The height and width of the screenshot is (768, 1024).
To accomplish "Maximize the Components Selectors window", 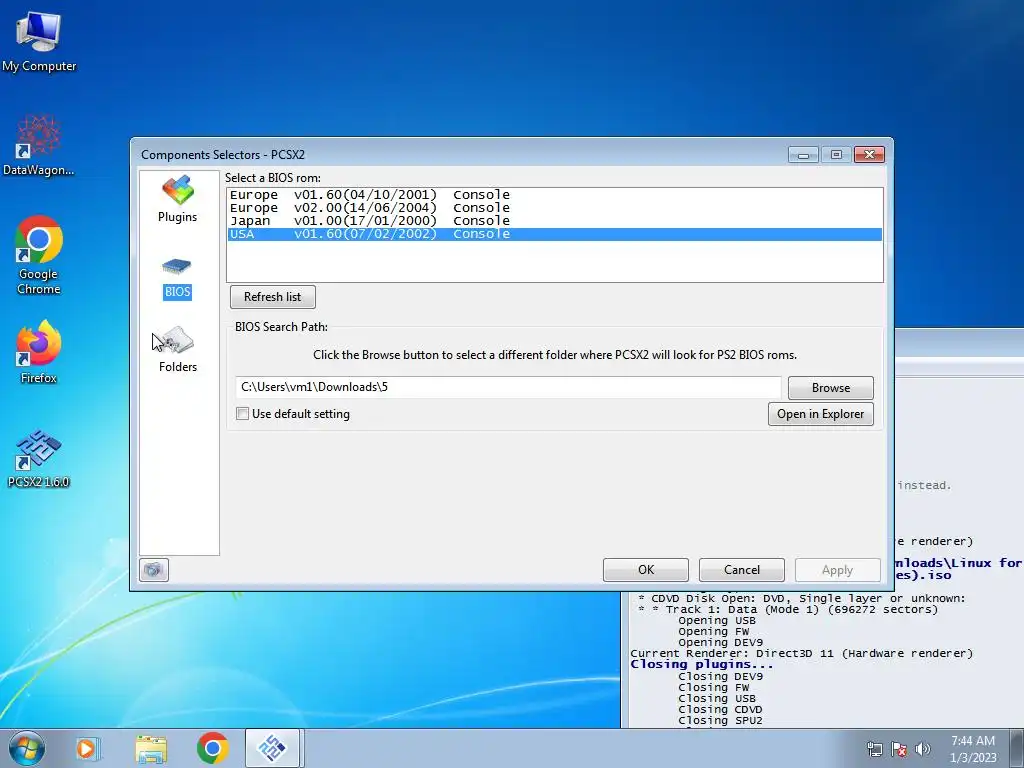I will 836,155.
